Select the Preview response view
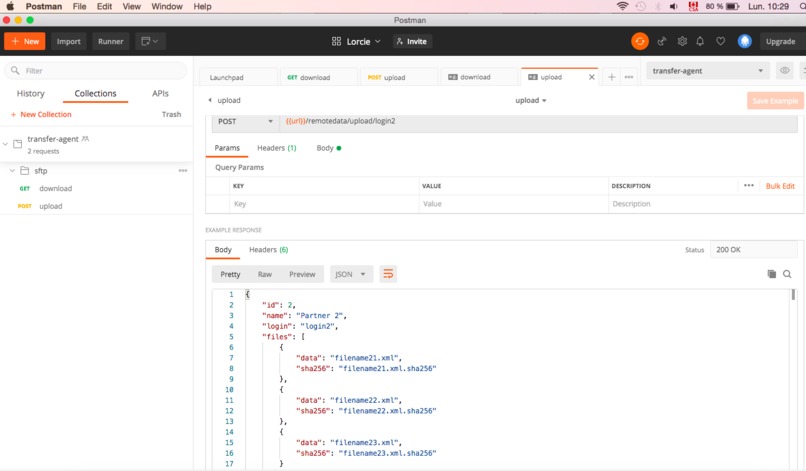The height and width of the screenshot is (471, 806). (x=302, y=274)
